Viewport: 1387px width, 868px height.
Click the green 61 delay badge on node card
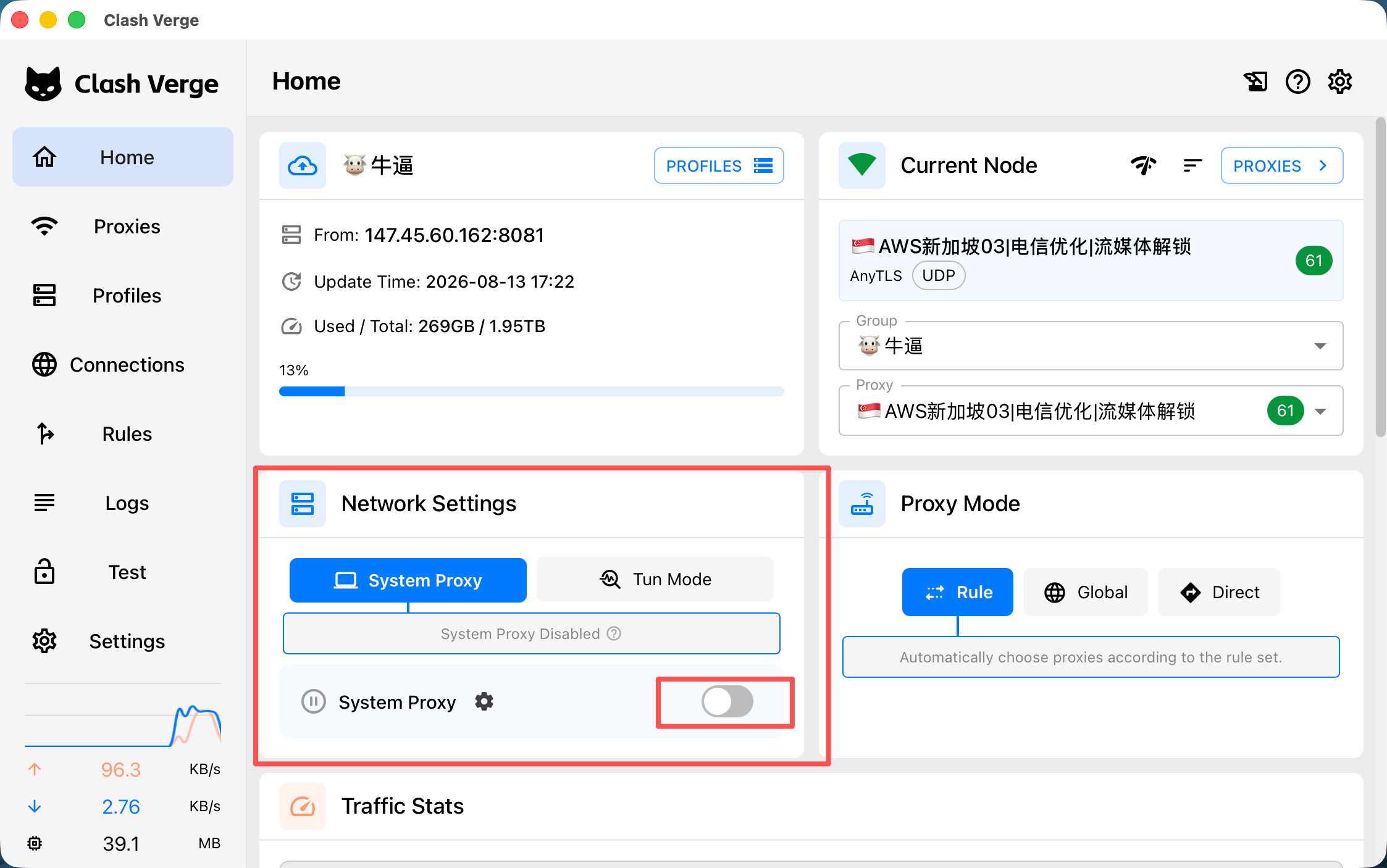[1314, 261]
